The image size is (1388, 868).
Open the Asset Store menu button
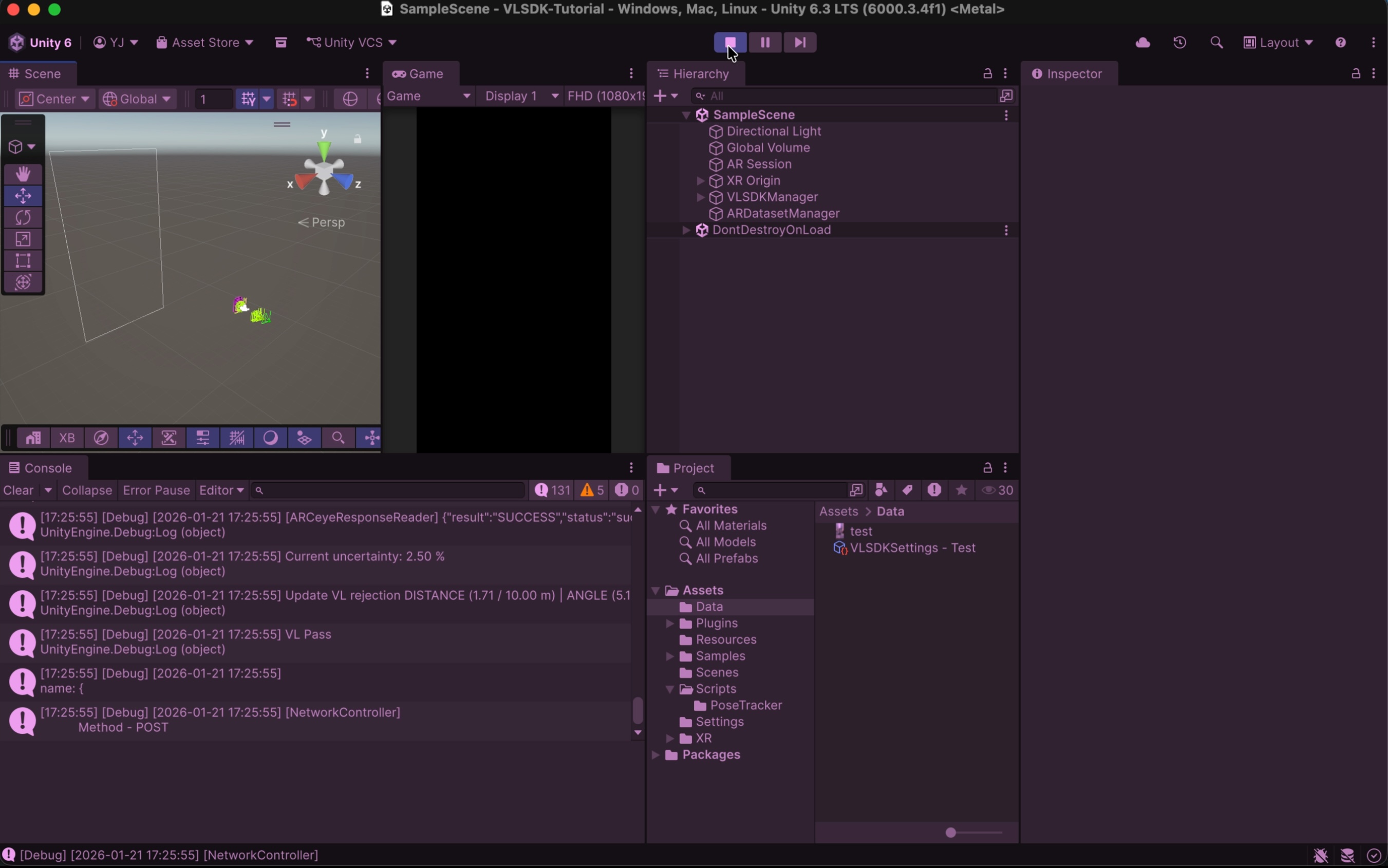[x=205, y=43]
